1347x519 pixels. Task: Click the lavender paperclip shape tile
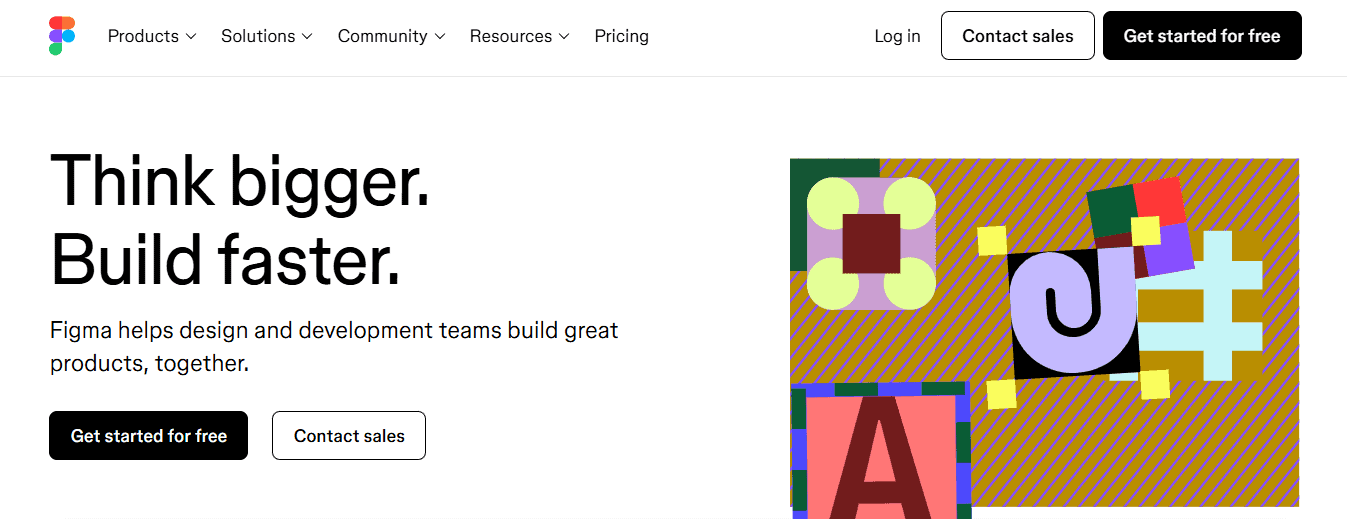(x=1072, y=312)
